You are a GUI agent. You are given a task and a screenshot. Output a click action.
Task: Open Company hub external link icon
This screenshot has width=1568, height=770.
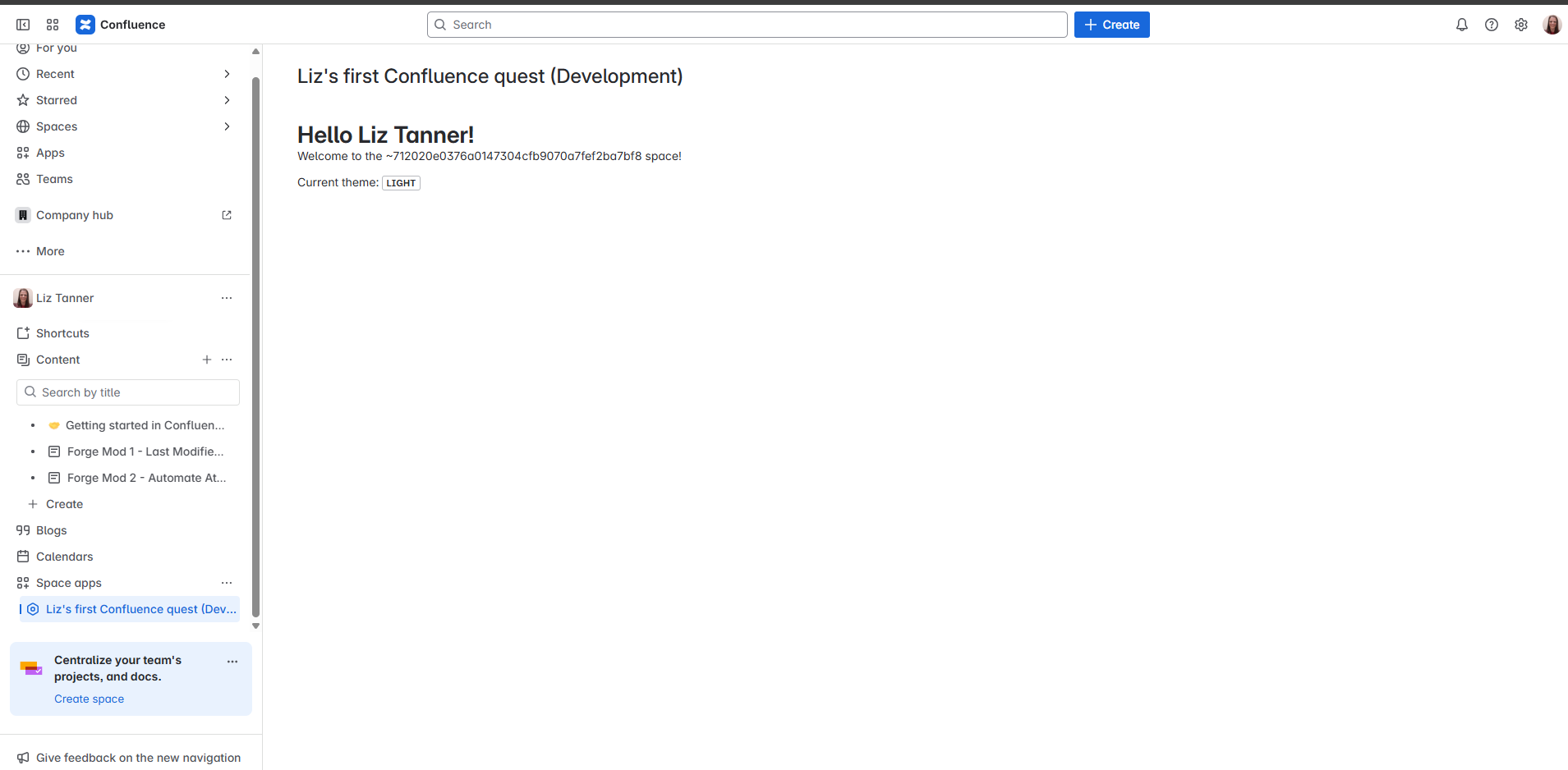[227, 215]
